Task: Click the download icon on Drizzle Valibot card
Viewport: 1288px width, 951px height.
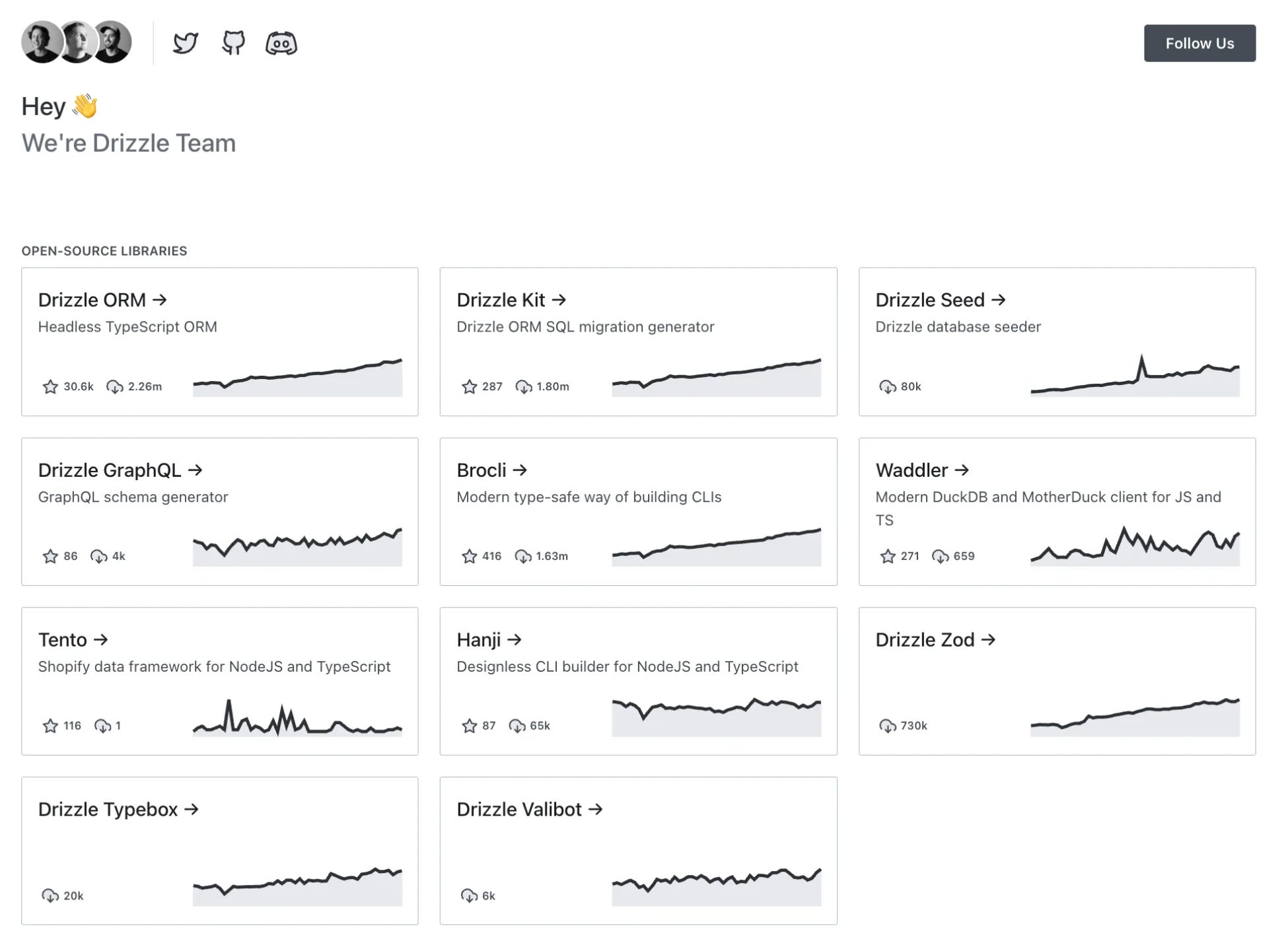Action: coord(469,896)
